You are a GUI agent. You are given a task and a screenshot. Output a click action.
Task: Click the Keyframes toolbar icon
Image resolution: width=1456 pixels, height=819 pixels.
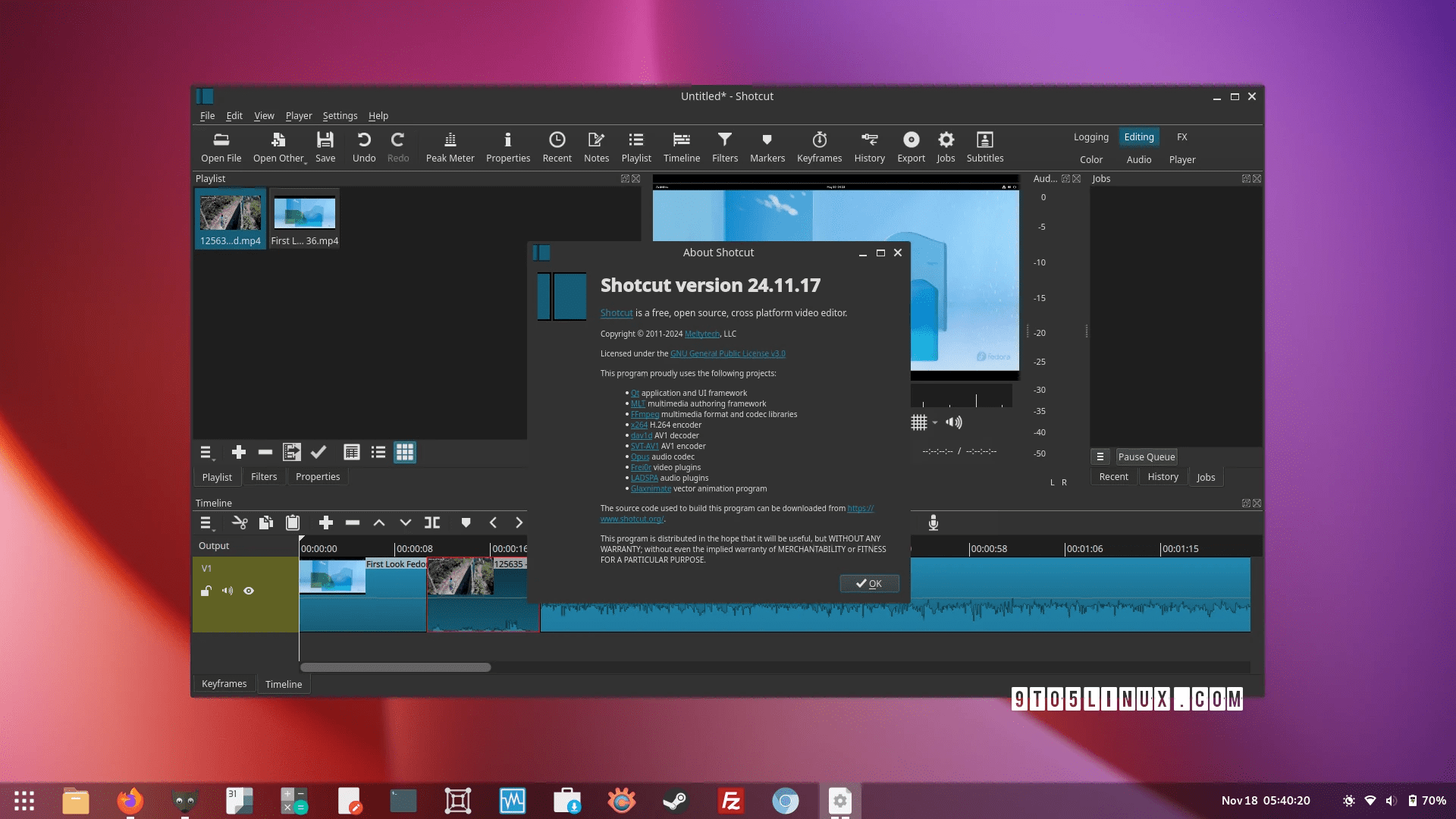coord(819,146)
